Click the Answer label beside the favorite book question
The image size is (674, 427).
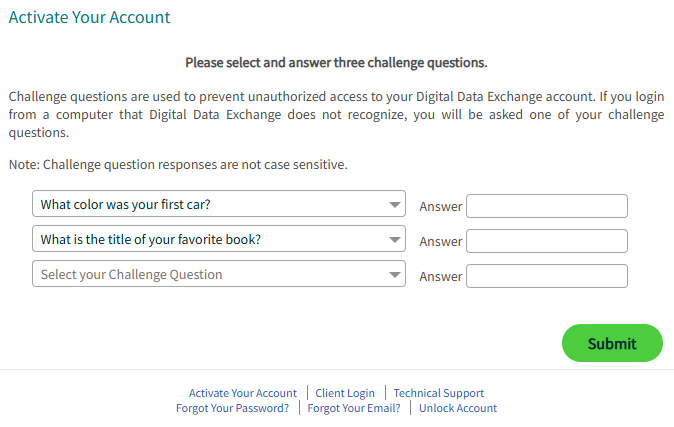440,242
